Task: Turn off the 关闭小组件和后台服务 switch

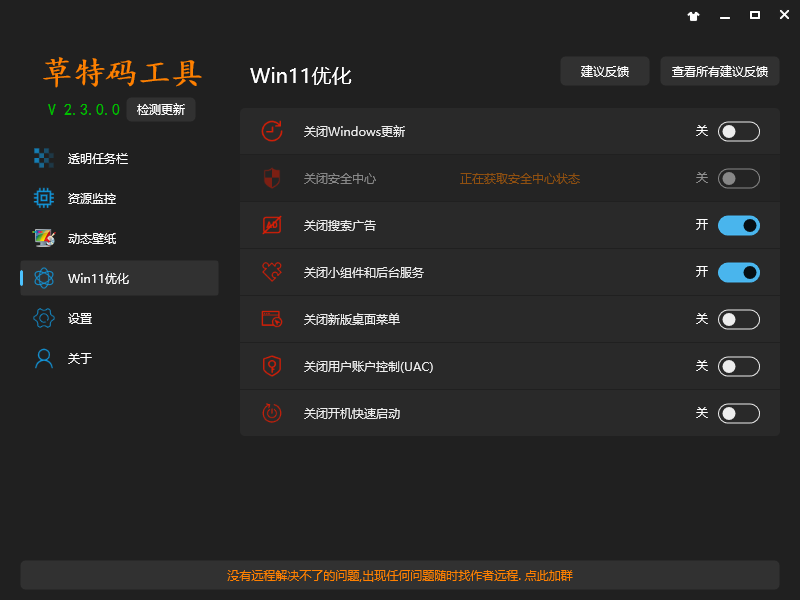Action: click(739, 272)
